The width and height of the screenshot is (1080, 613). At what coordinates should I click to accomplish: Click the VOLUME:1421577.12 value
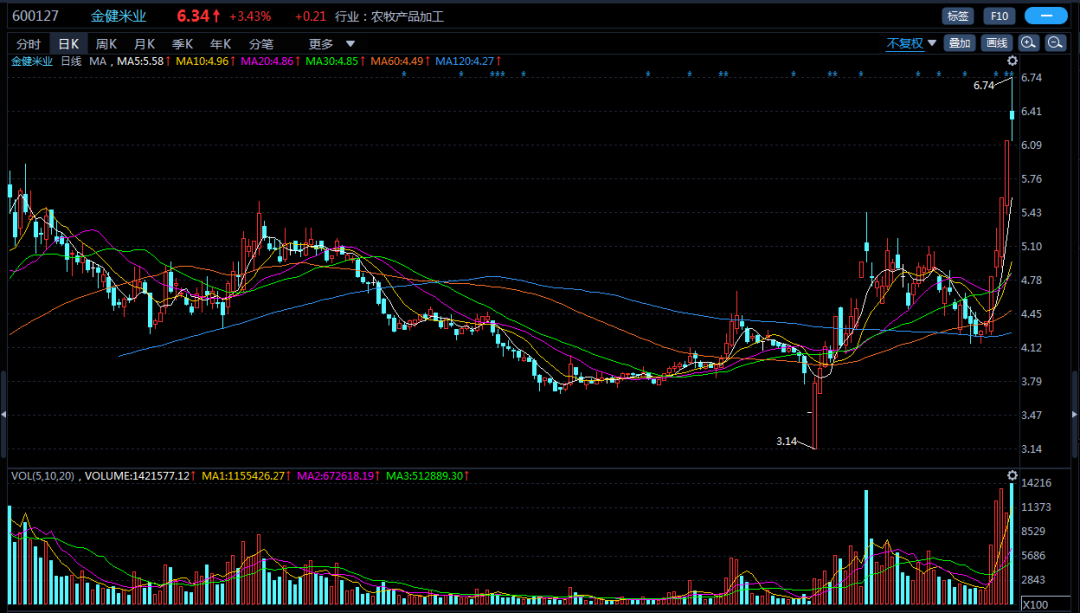pyautogui.click(x=137, y=476)
